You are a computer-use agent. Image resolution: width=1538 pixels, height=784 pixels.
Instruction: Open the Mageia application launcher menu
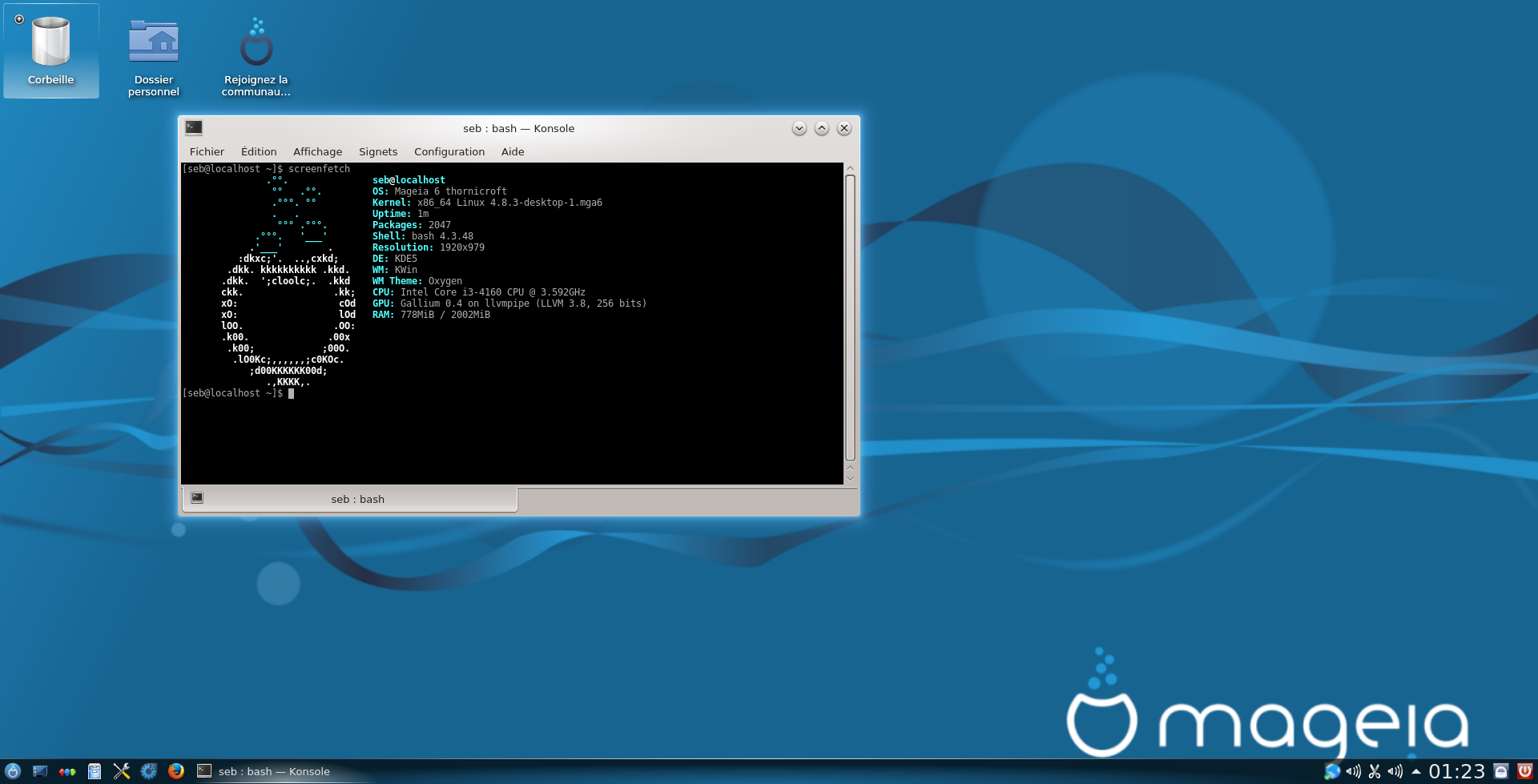(x=13, y=771)
